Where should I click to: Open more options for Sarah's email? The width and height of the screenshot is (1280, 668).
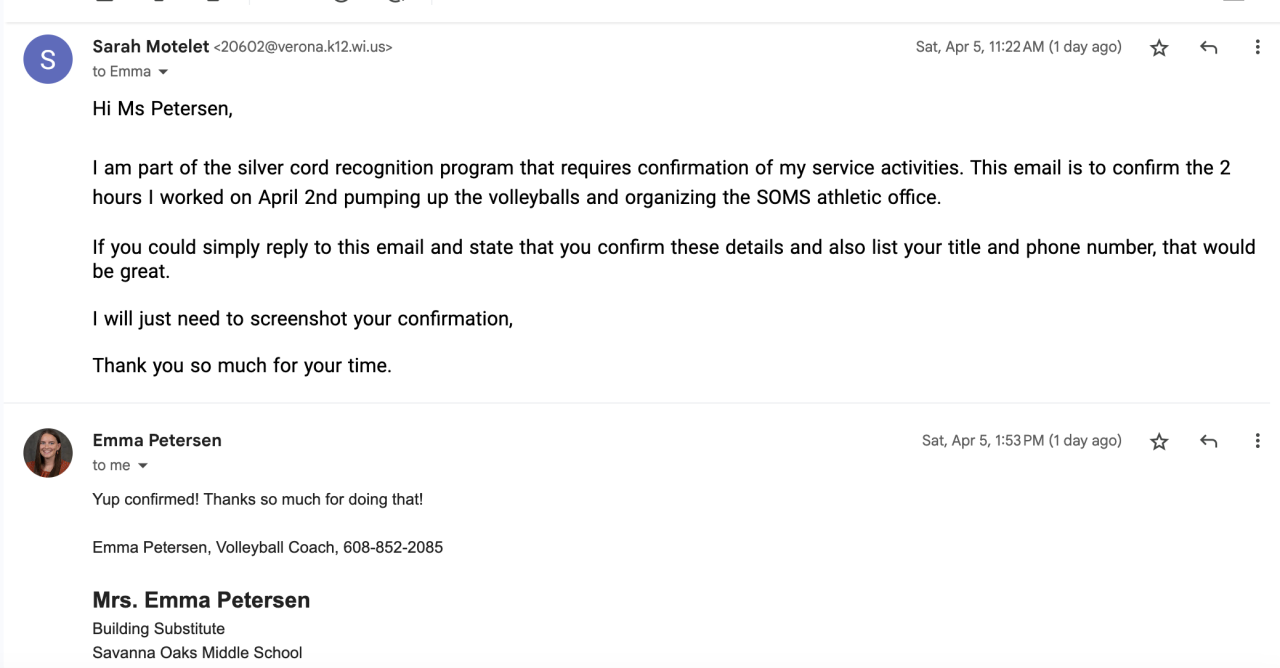1257,48
